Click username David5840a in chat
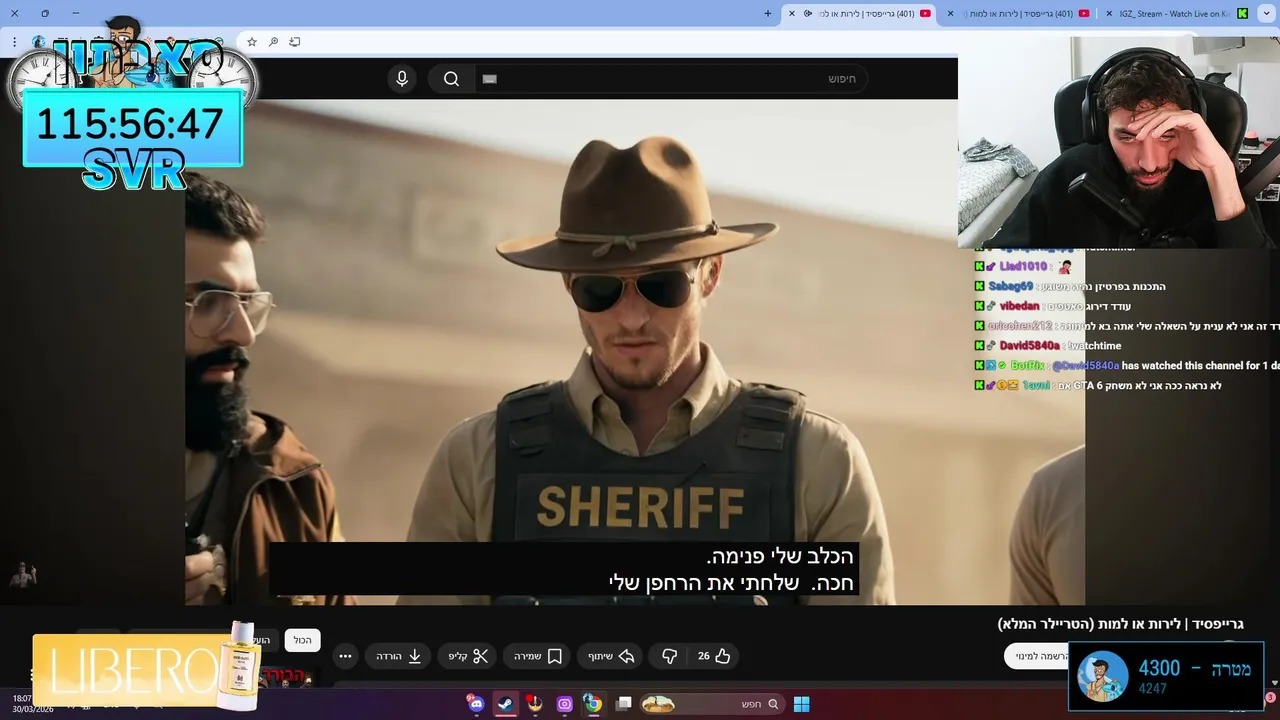1280x720 pixels. pyautogui.click(x=1029, y=346)
